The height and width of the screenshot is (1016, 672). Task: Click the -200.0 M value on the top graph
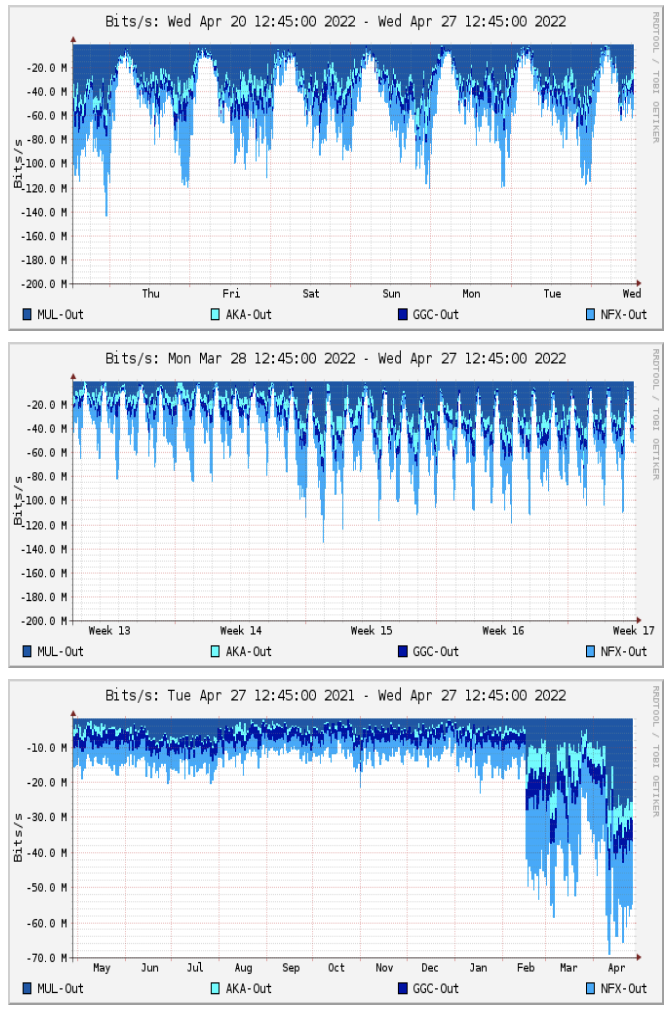pos(46,284)
